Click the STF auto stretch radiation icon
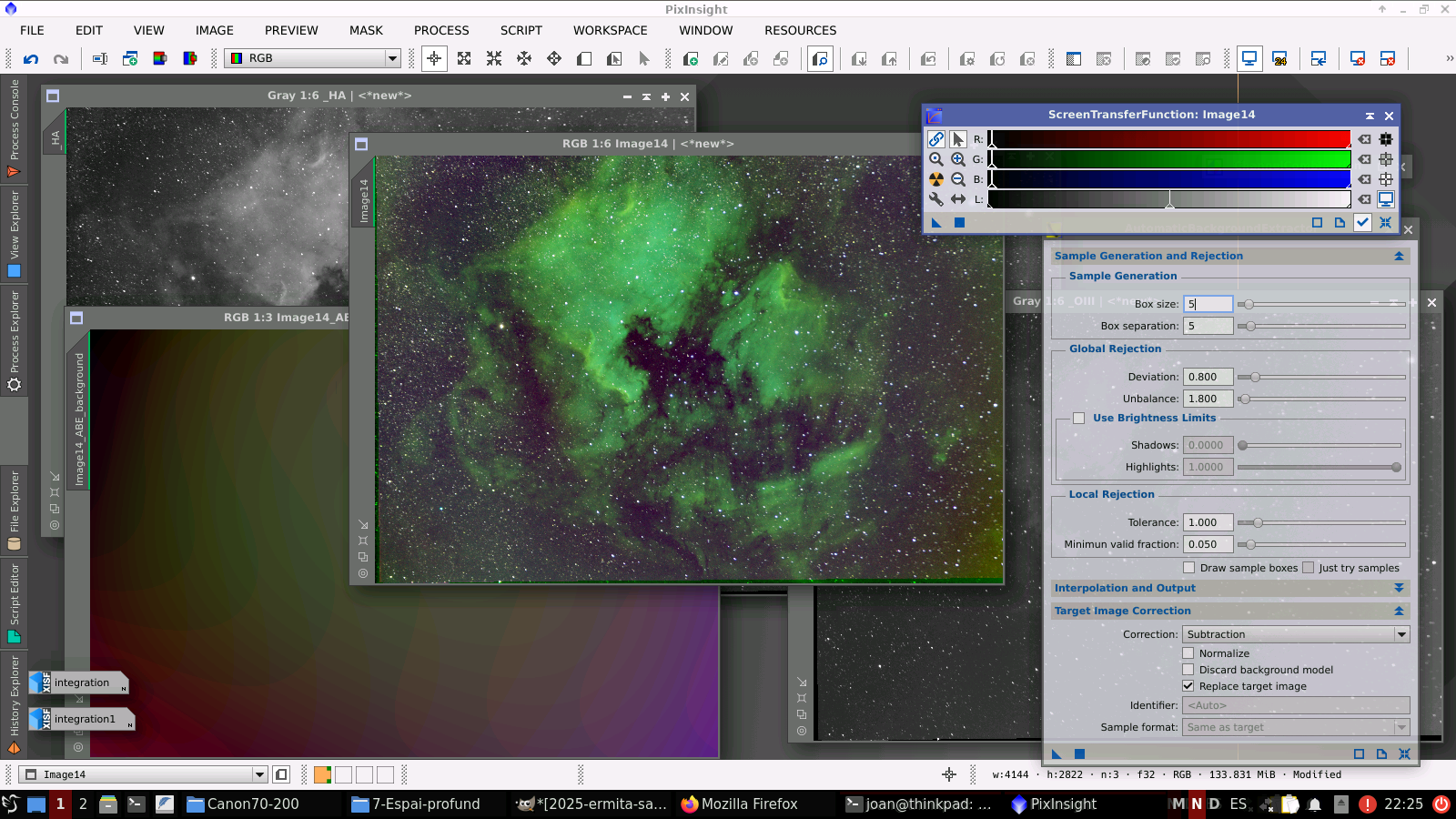This screenshot has width=1456, height=819. click(x=935, y=179)
